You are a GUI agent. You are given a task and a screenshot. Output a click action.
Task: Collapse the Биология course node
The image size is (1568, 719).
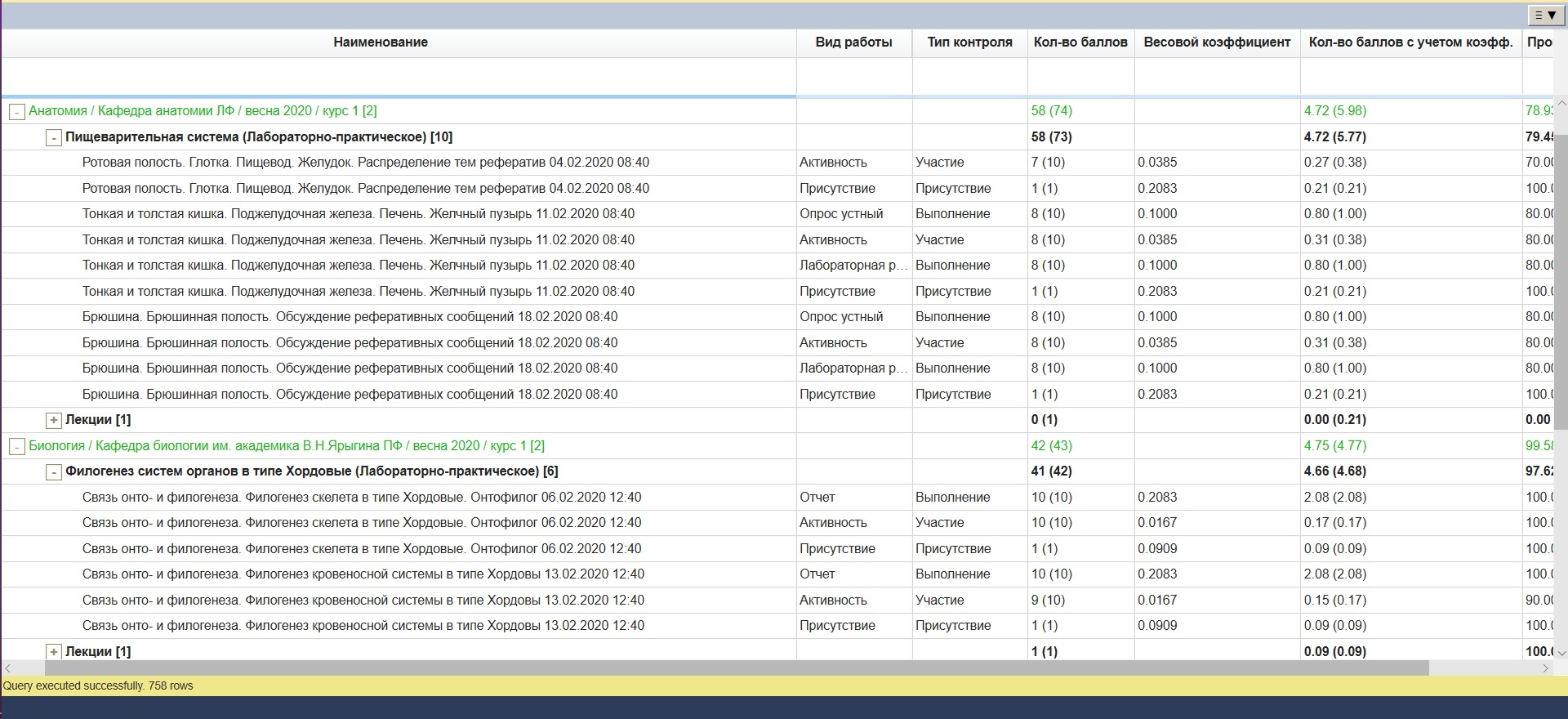16,447
